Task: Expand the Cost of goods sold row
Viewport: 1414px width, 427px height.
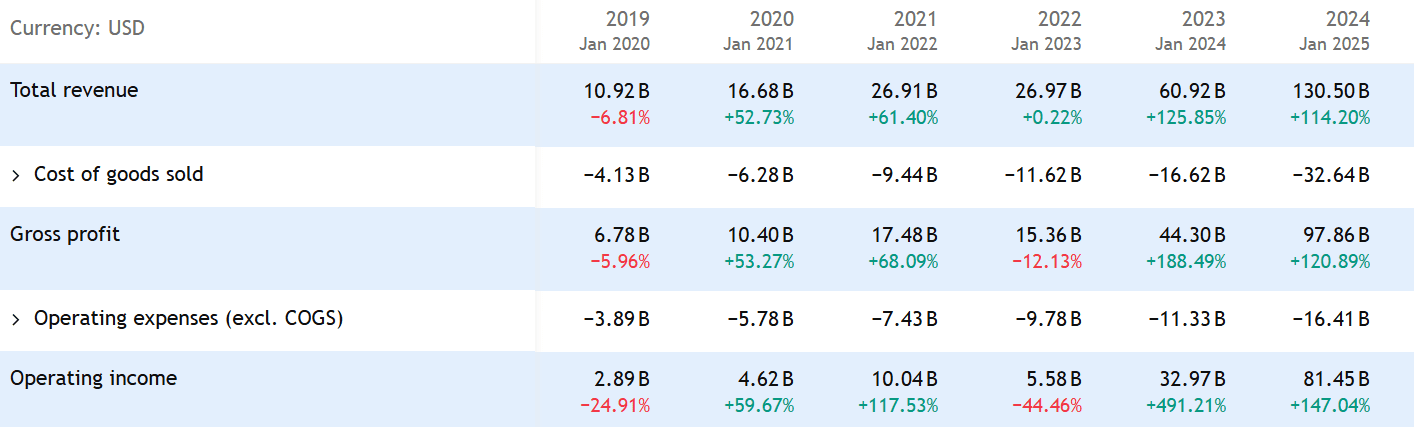Action: tap(16, 175)
